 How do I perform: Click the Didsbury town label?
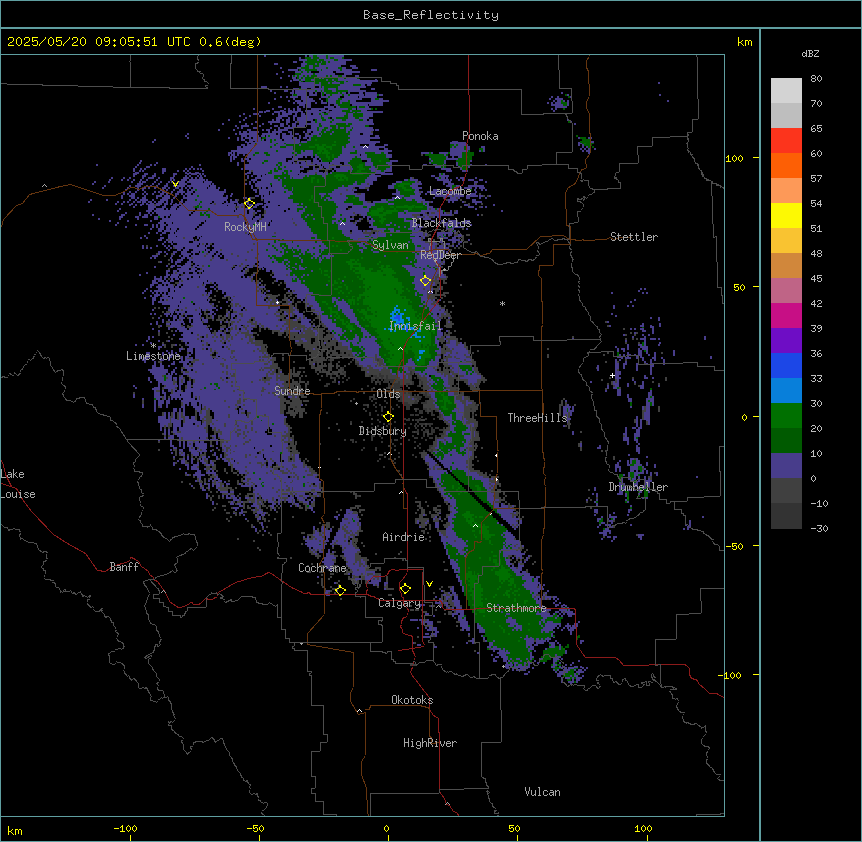coord(382,431)
